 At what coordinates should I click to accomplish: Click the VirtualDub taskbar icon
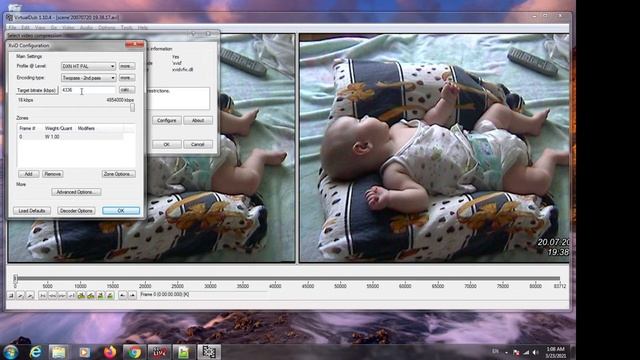coord(209,352)
